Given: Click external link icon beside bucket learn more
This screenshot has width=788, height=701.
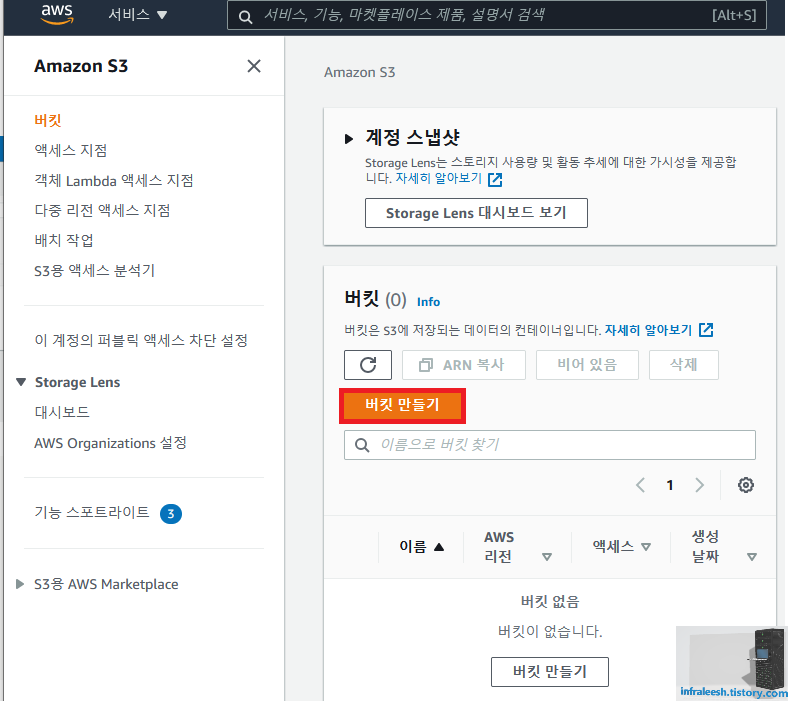Looking at the screenshot, I should 706,330.
